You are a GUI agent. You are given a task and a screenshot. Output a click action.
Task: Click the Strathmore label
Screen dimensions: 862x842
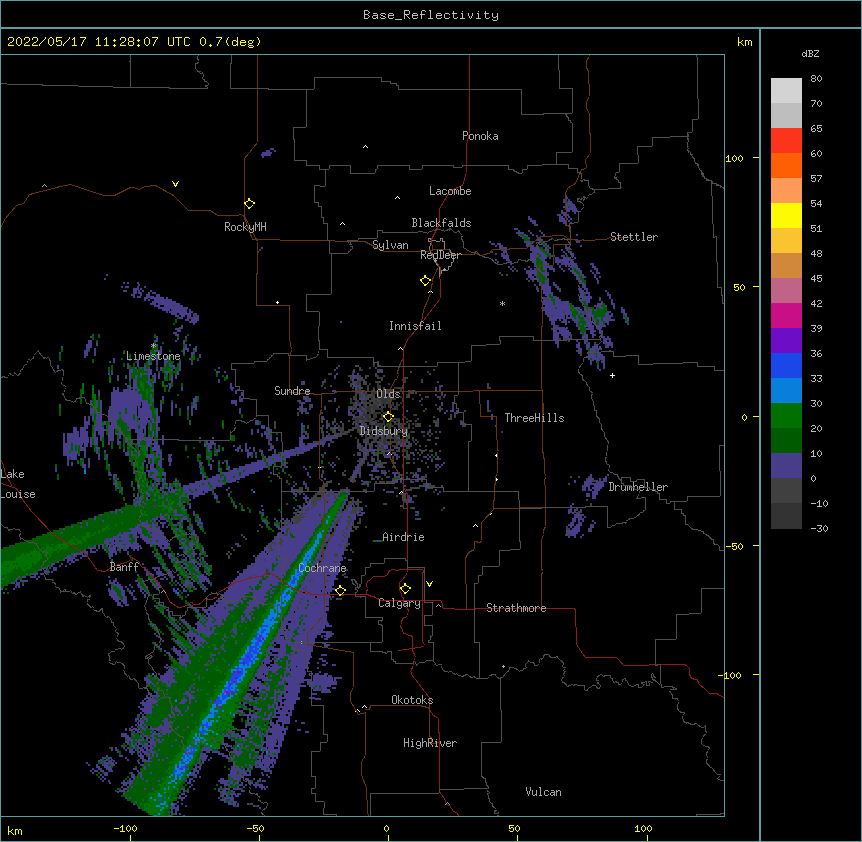pyautogui.click(x=516, y=608)
